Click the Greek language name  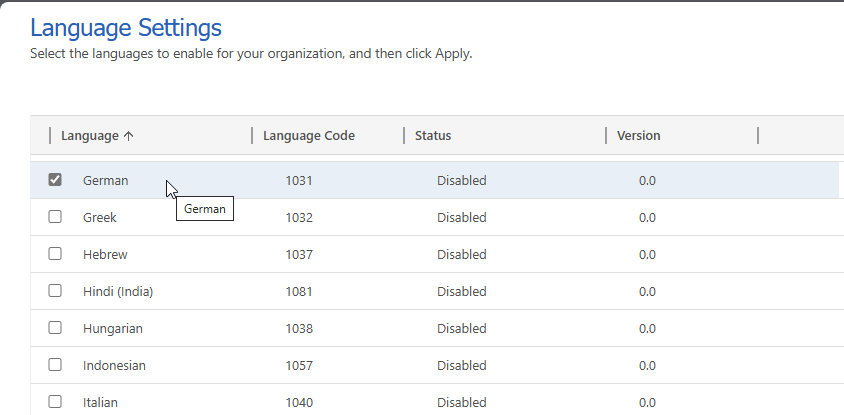[100, 218]
